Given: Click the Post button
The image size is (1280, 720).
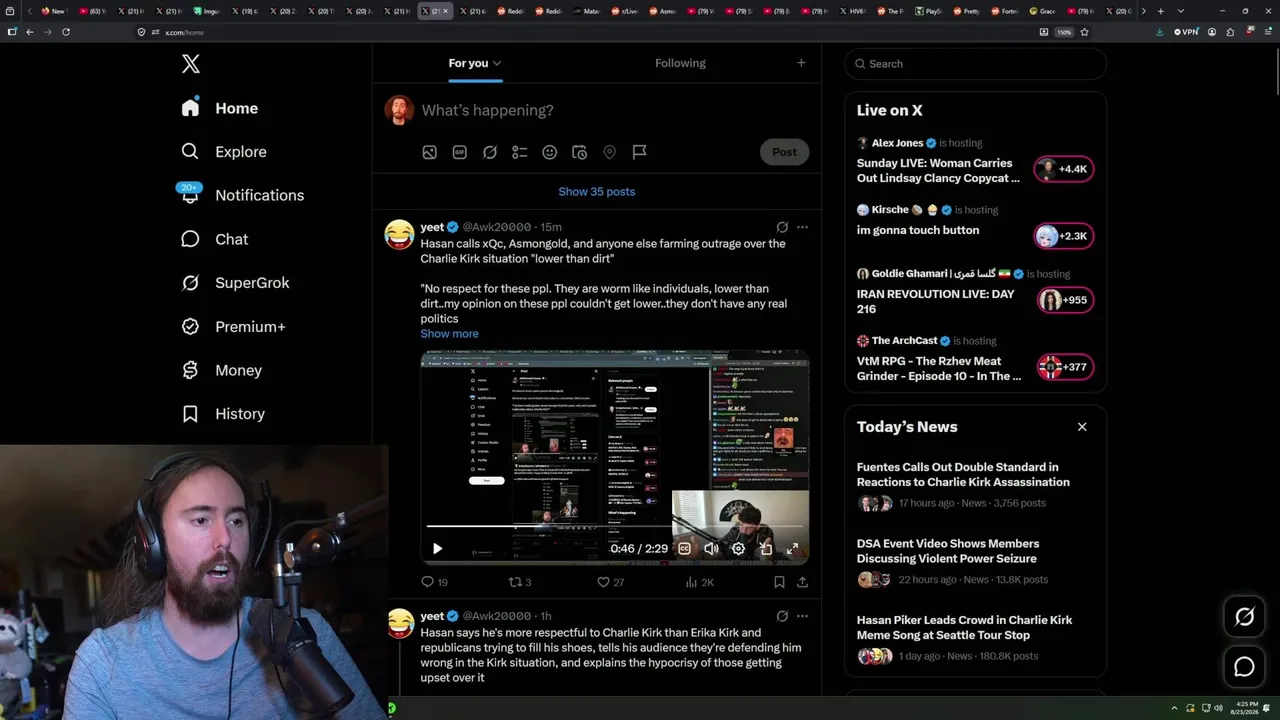Looking at the screenshot, I should pyautogui.click(x=784, y=152).
